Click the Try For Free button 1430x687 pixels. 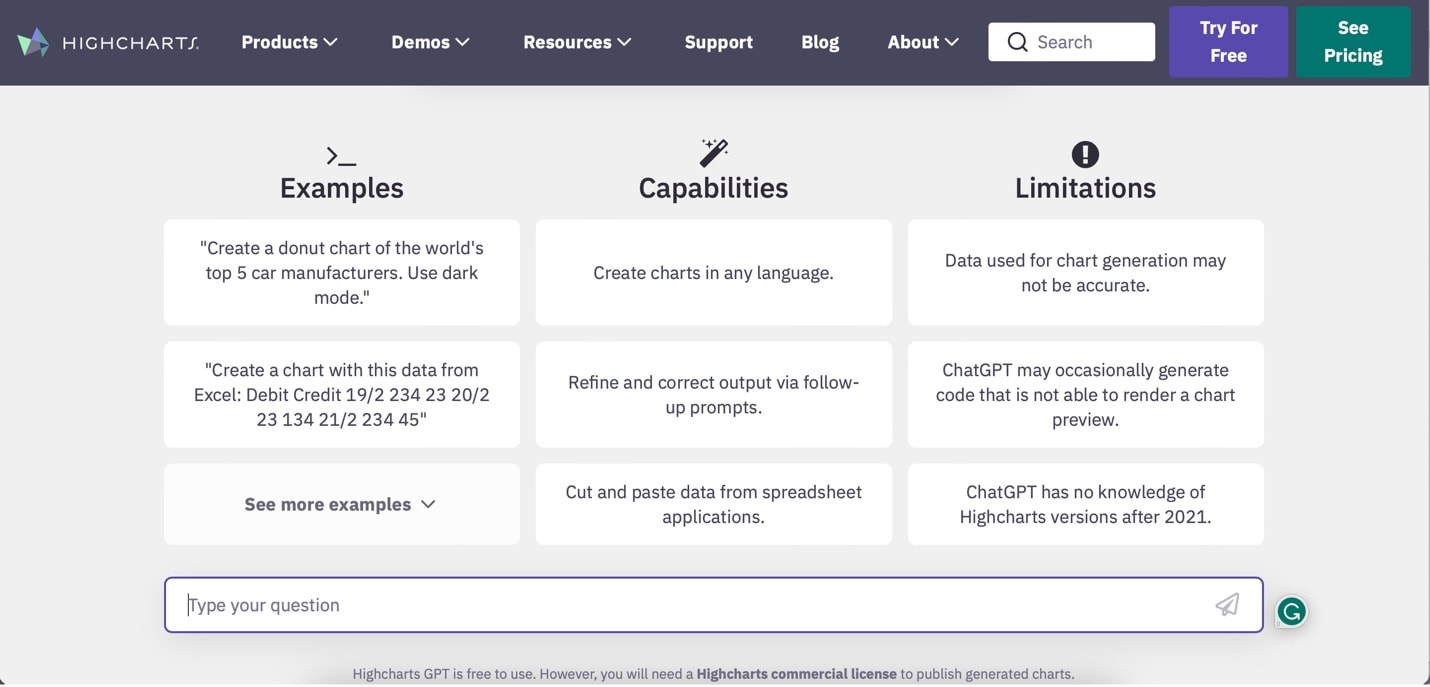[x=1228, y=42]
